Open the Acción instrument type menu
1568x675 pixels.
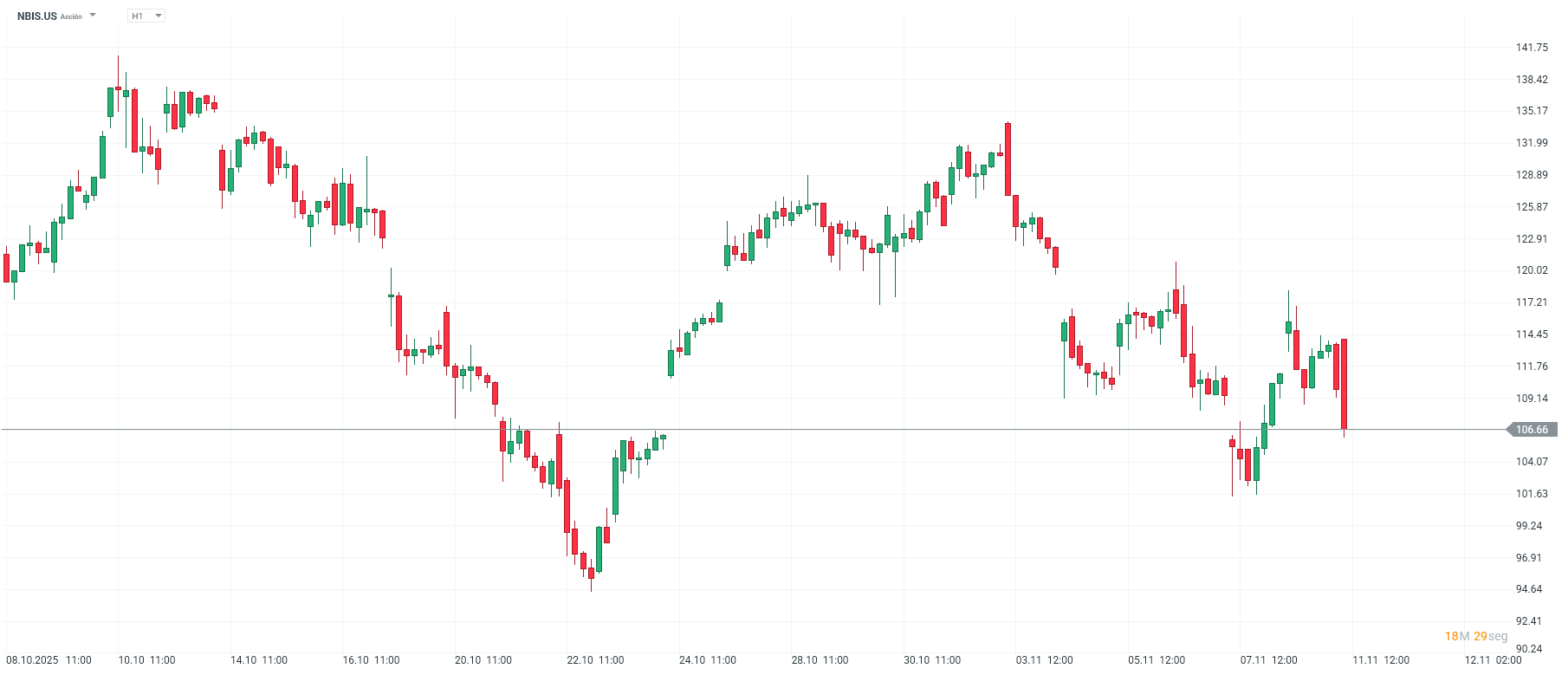[72, 15]
